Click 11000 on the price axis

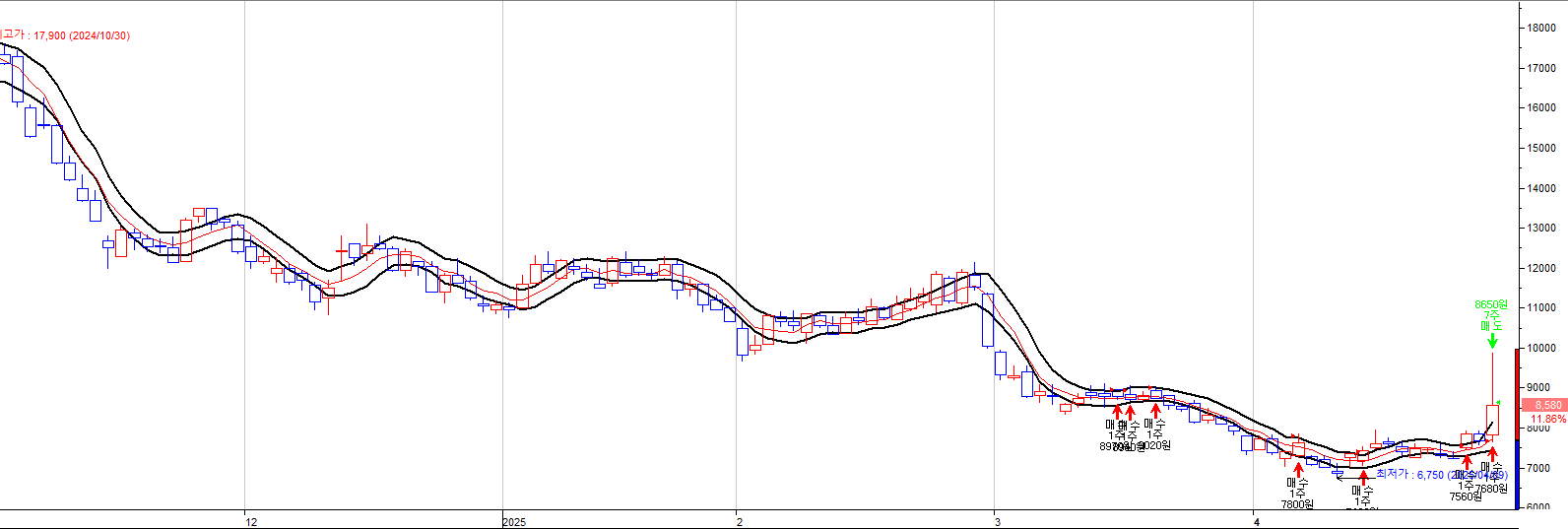click(1541, 307)
